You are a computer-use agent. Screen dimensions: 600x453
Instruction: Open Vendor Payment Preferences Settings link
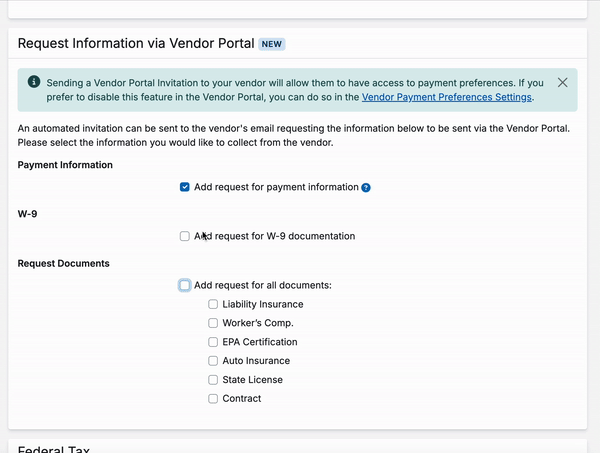(x=447, y=97)
